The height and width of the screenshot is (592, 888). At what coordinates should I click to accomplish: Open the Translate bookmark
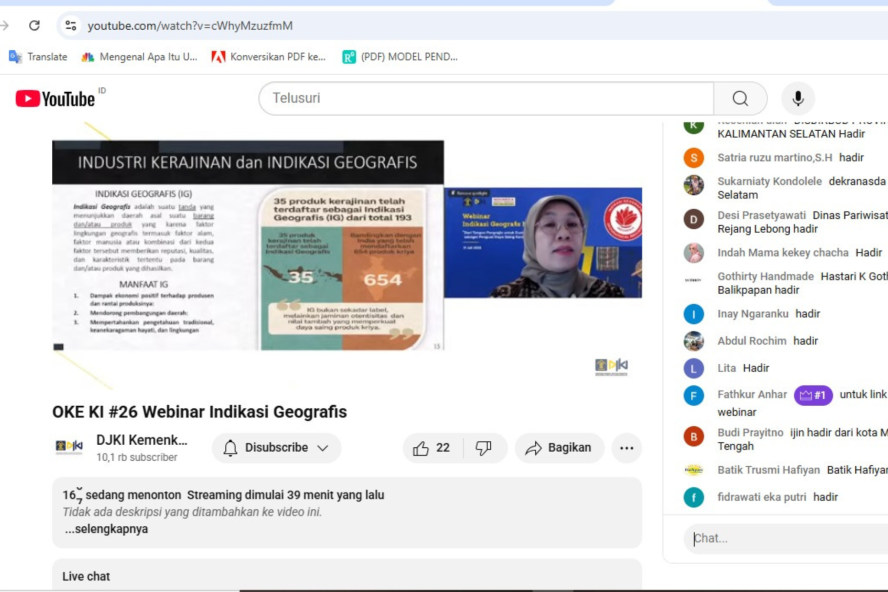[38, 57]
